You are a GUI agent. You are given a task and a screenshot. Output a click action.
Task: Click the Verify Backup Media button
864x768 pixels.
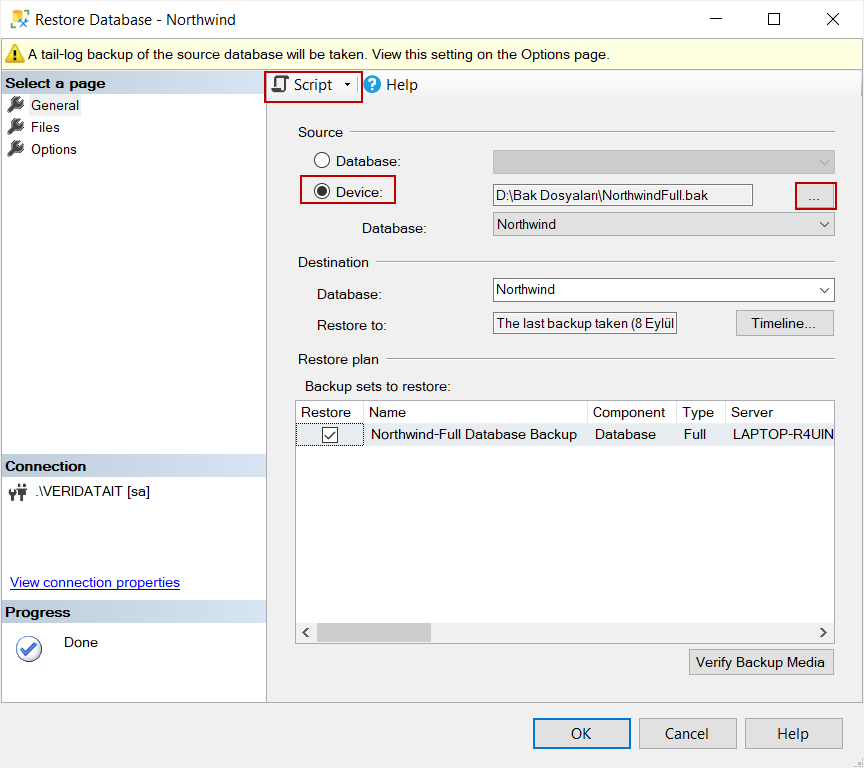(761, 662)
